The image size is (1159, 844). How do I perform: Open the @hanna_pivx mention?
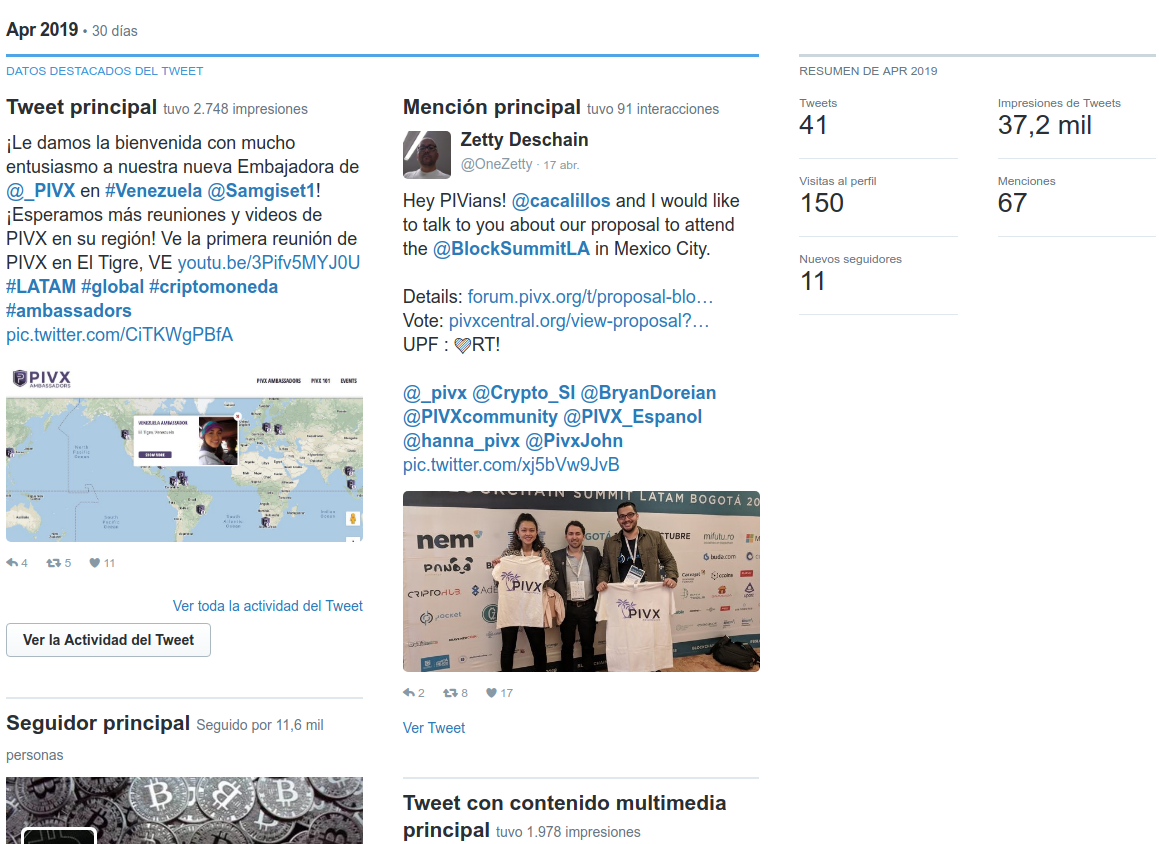pos(461,441)
